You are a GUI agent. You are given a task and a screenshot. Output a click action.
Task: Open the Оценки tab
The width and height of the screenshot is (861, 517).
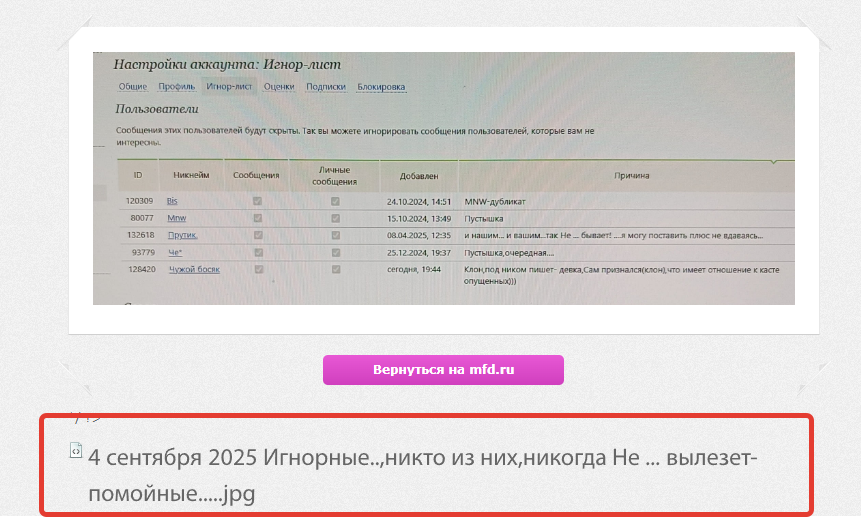click(x=279, y=86)
